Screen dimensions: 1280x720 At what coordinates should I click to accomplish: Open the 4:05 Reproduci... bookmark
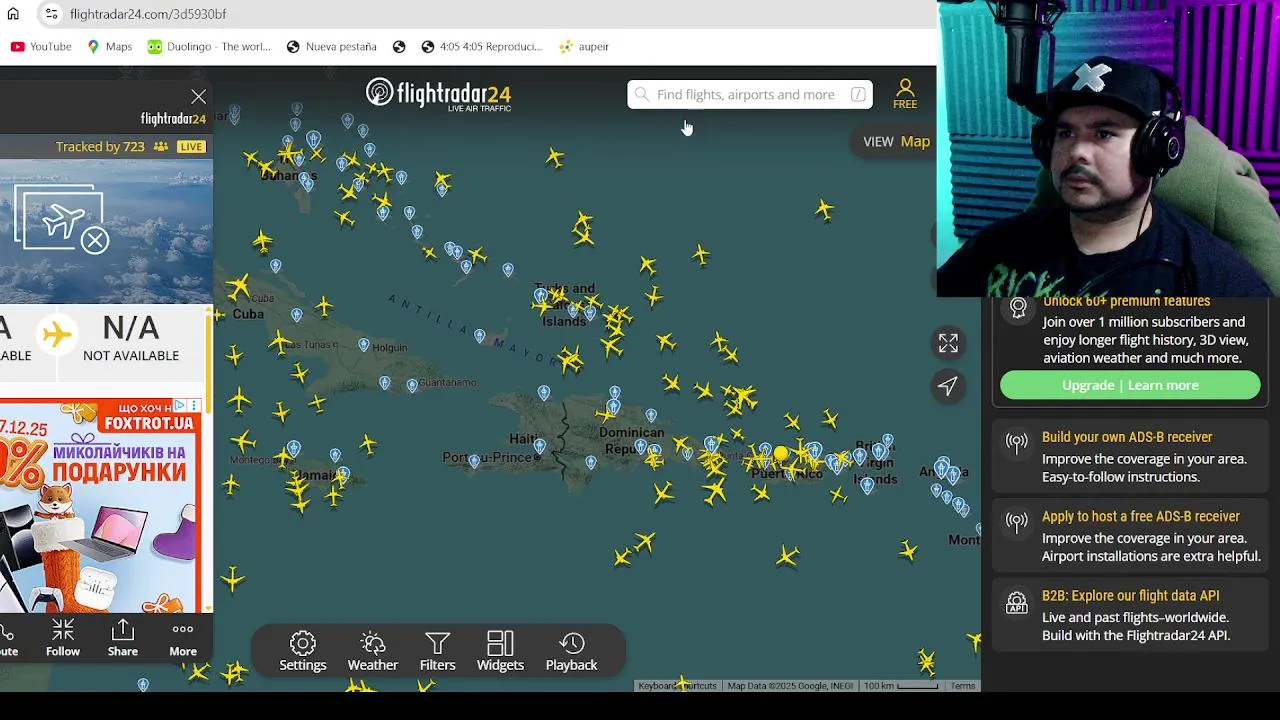pos(481,47)
